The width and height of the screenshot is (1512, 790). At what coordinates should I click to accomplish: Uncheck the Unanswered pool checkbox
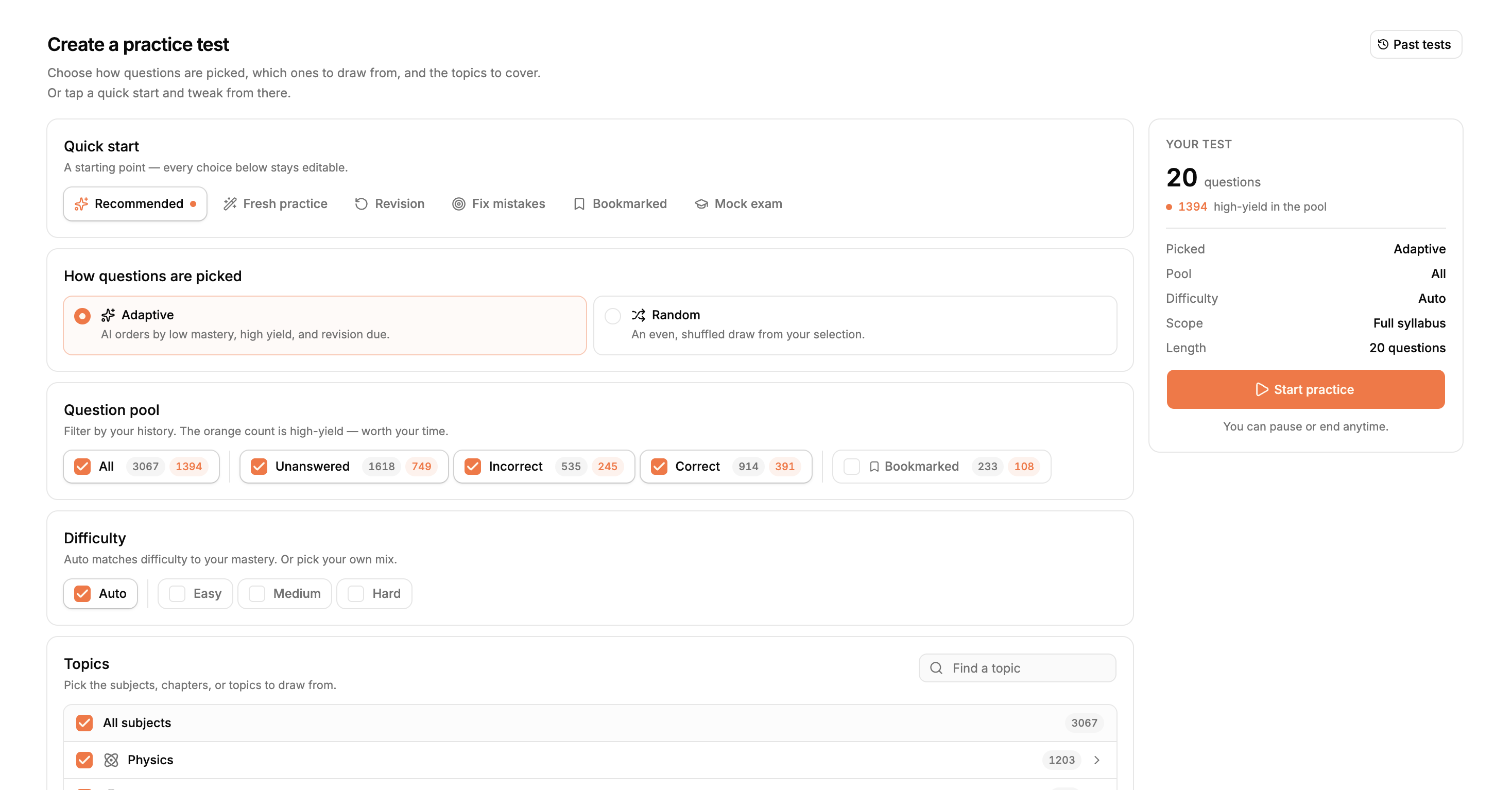coord(259,467)
